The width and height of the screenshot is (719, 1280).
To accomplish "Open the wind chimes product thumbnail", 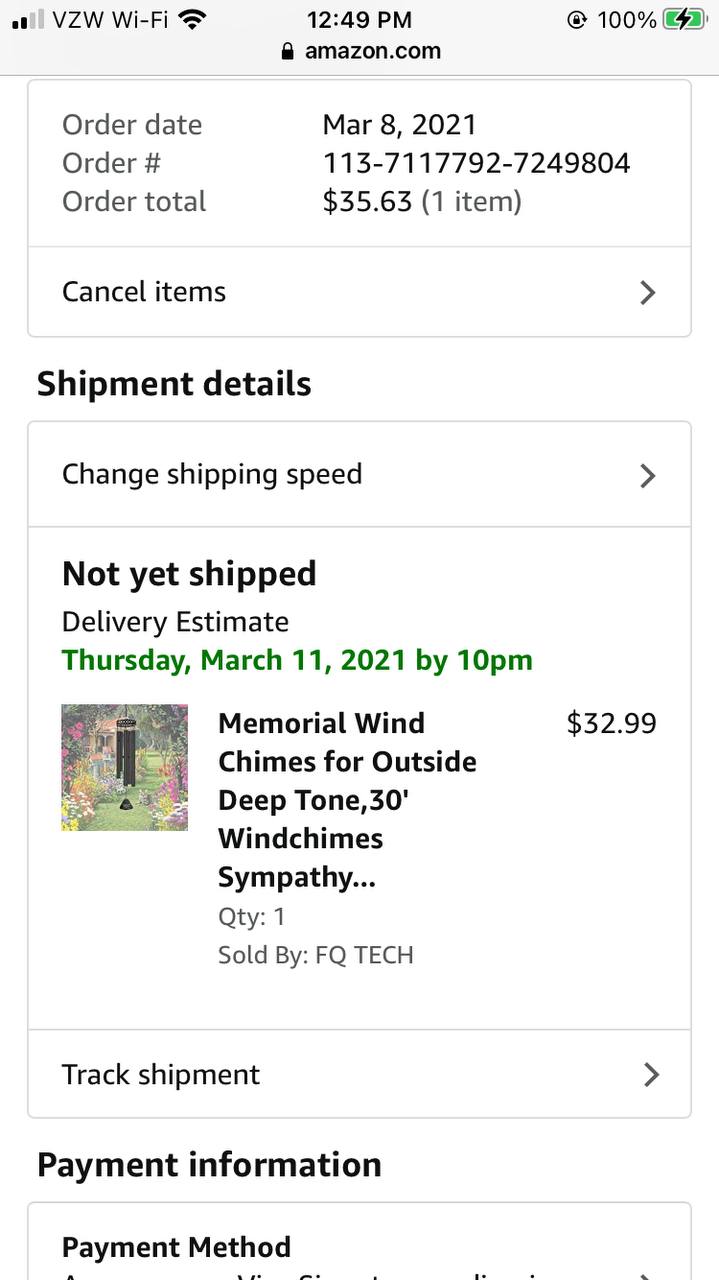I will pyautogui.click(x=124, y=767).
